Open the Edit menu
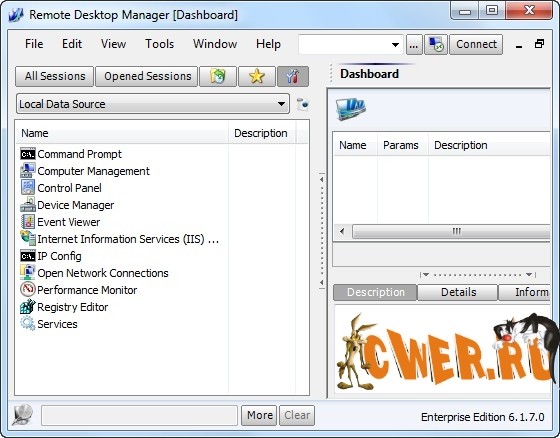560x438 pixels. tap(72, 44)
